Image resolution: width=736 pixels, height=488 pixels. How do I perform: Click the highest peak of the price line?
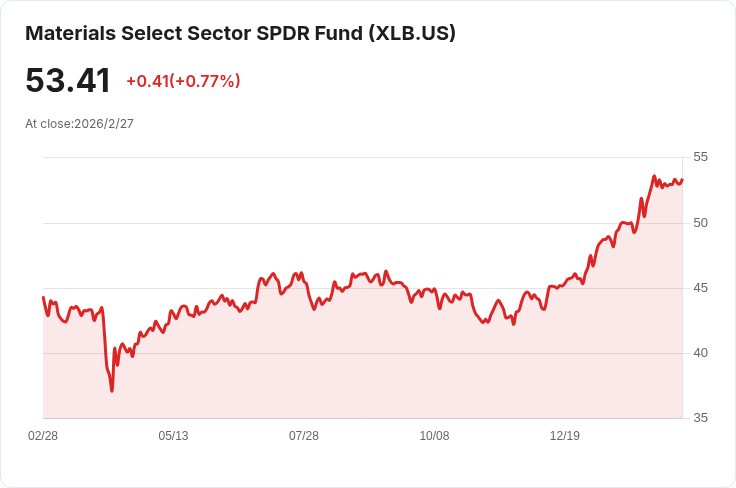click(x=654, y=176)
